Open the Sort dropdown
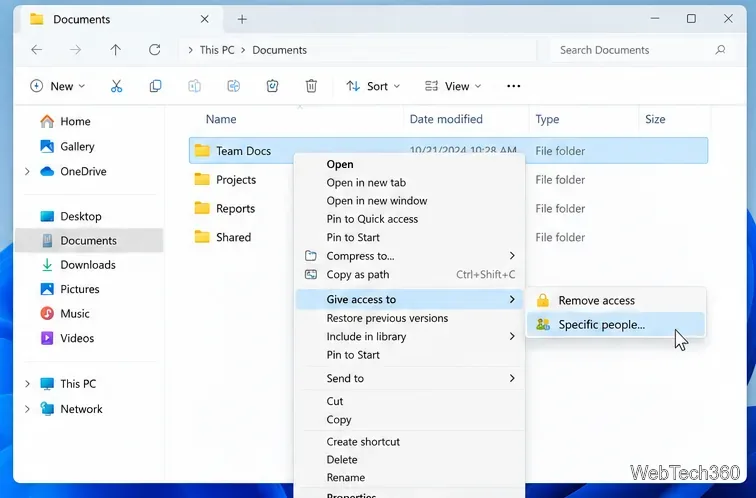 [x=373, y=86]
